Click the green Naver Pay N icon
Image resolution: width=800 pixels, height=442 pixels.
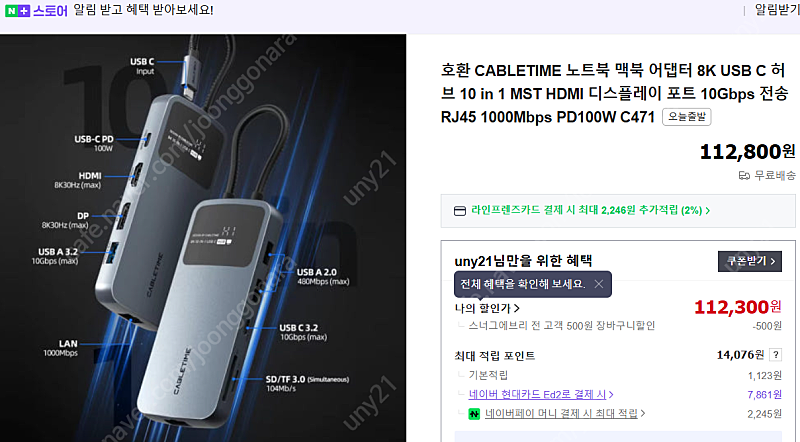click(474, 414)
